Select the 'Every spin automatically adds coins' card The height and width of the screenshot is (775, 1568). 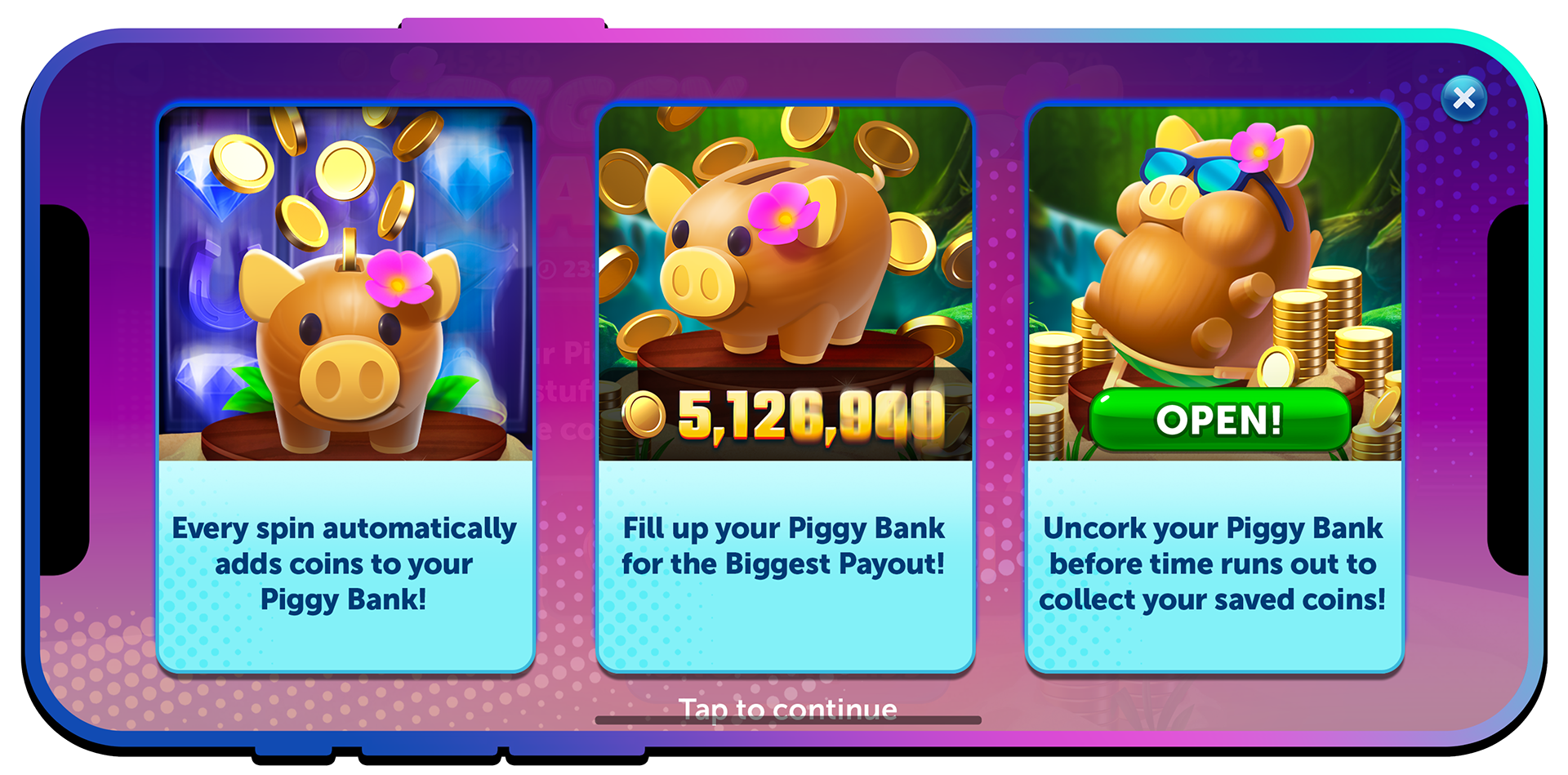345,388
